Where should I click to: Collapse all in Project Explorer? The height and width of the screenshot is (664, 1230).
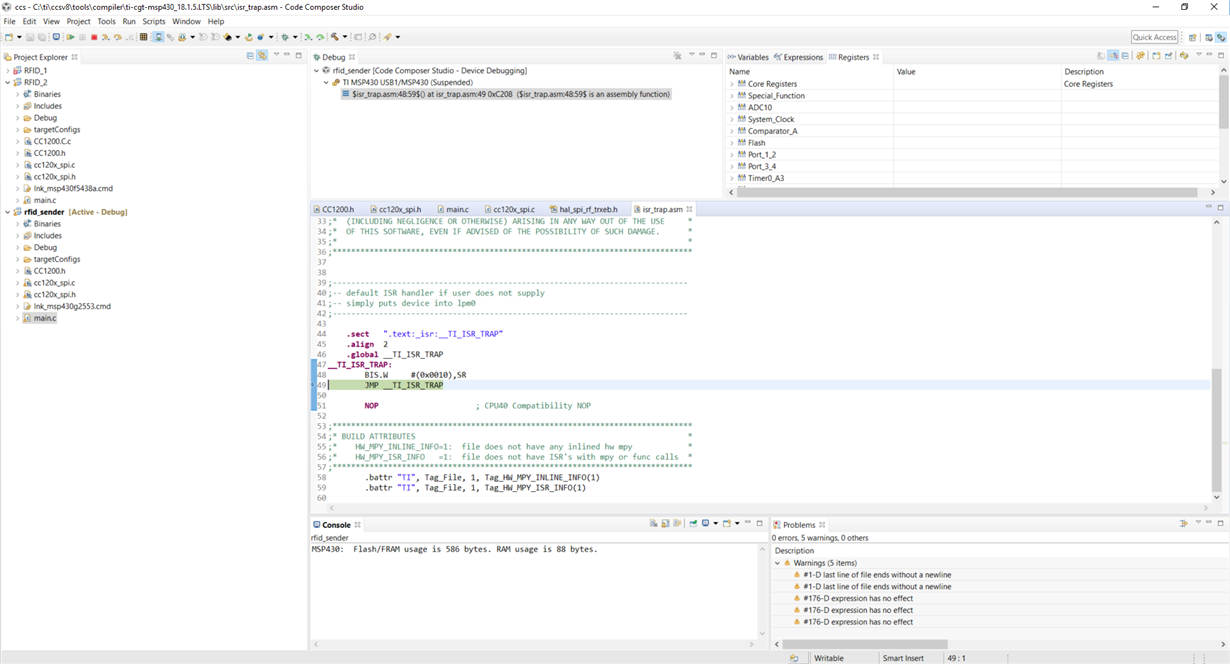(250, 56)
